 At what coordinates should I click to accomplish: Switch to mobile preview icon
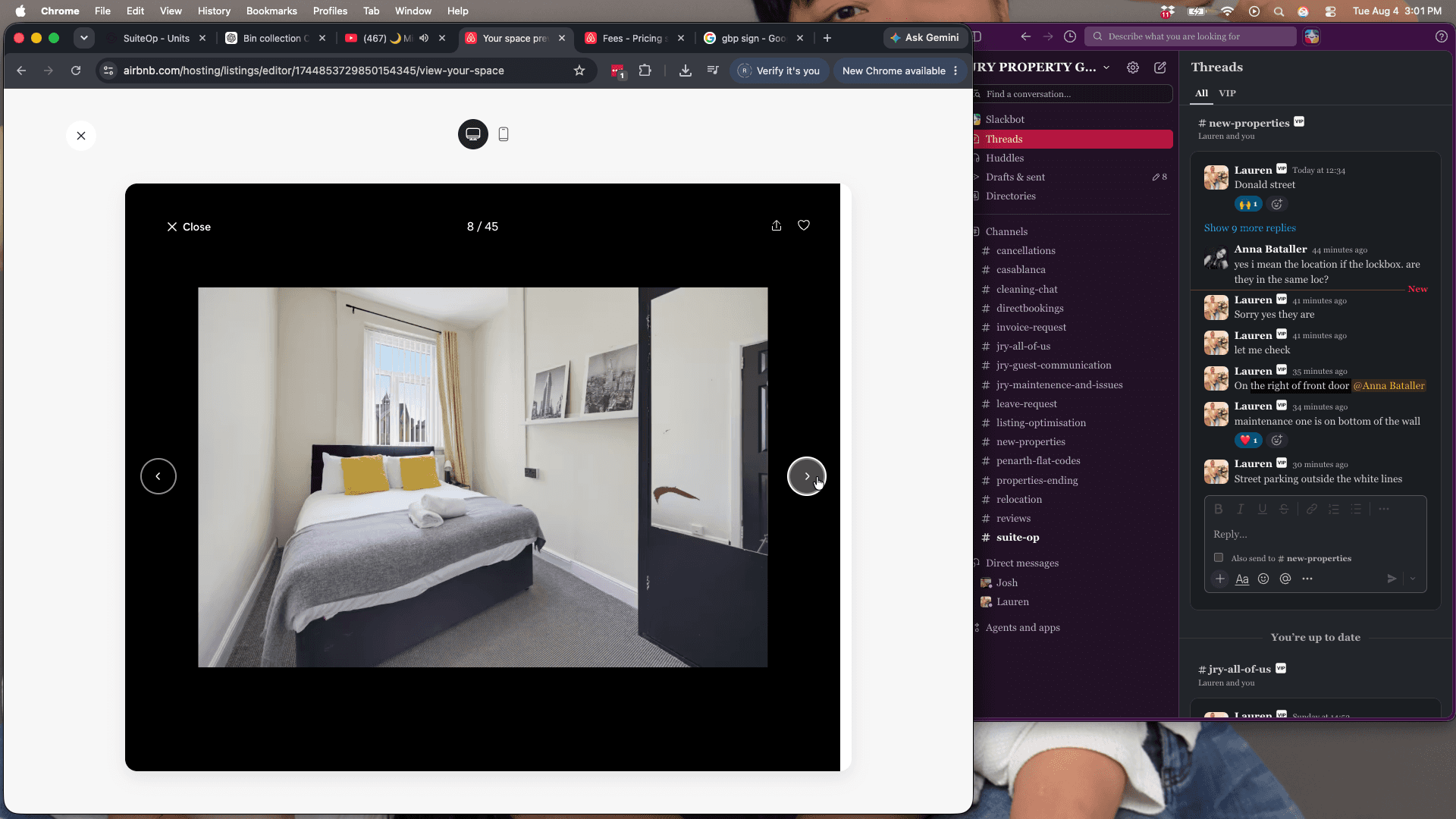pyautogui.click(x=504, y=134)
